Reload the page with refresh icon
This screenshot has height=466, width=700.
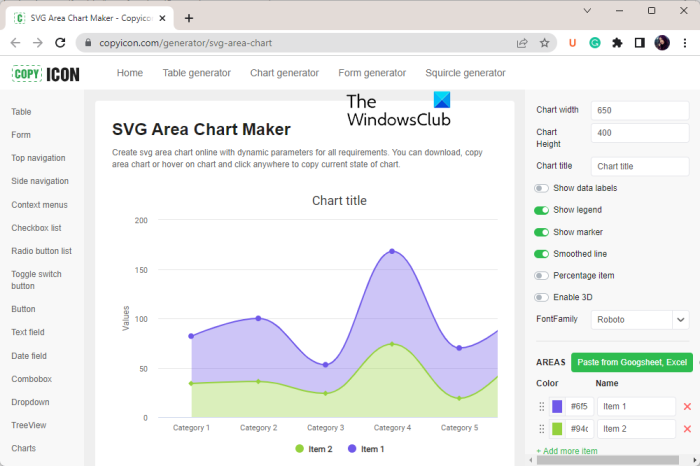pyautogui.click(x=60, y=43)
